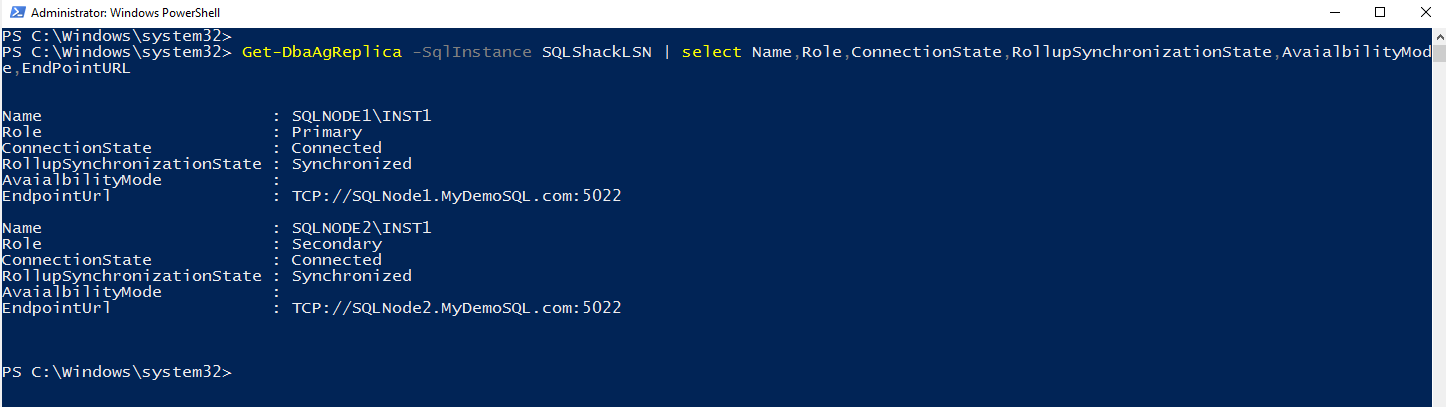Minimize the PowerShell window
The height and width of the screenshot is (407, 1446).
click(1334, 13)
